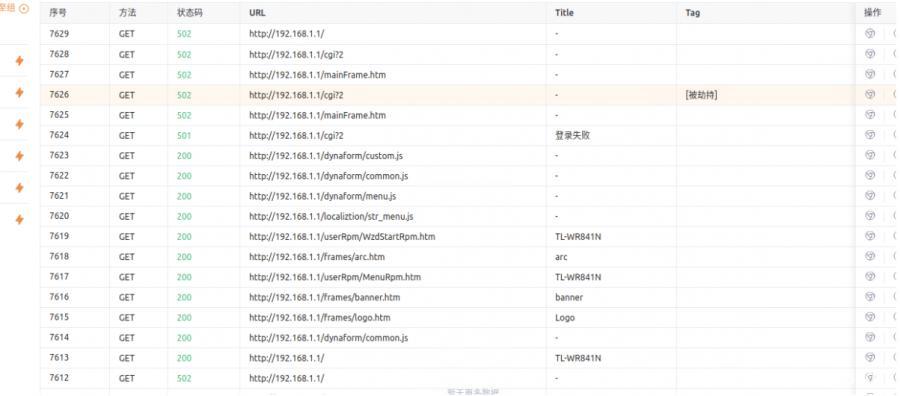Click status code 501 in row 7624
The height and width of the screenshot is (396, 900).
(184, 135)
